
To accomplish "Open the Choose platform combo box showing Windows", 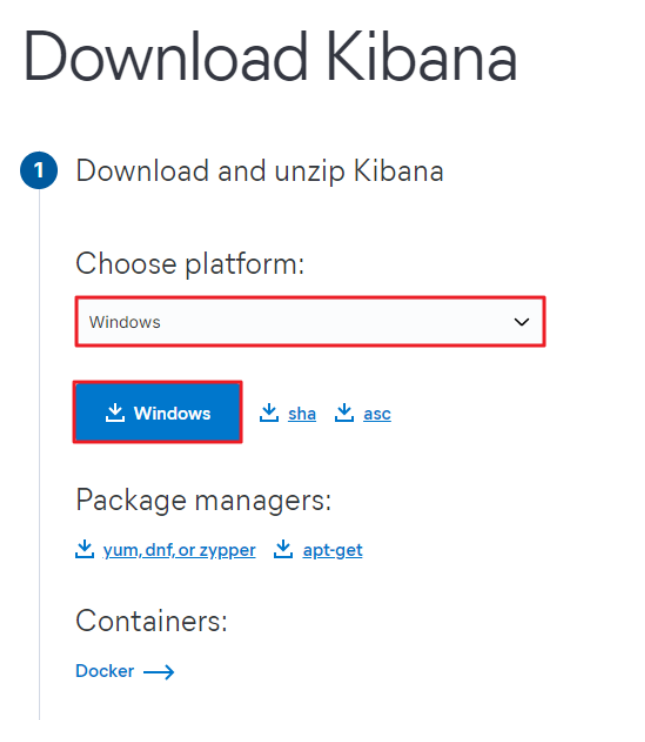I will 300,322.
